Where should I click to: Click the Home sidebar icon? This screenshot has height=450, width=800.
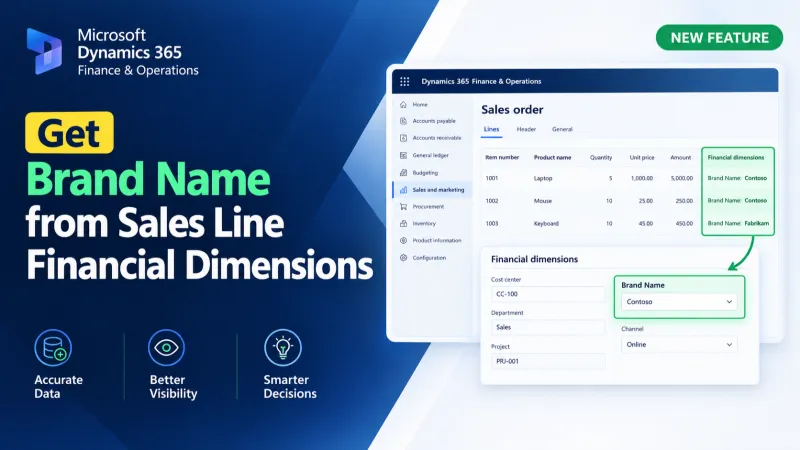click(x=403, y=105)
